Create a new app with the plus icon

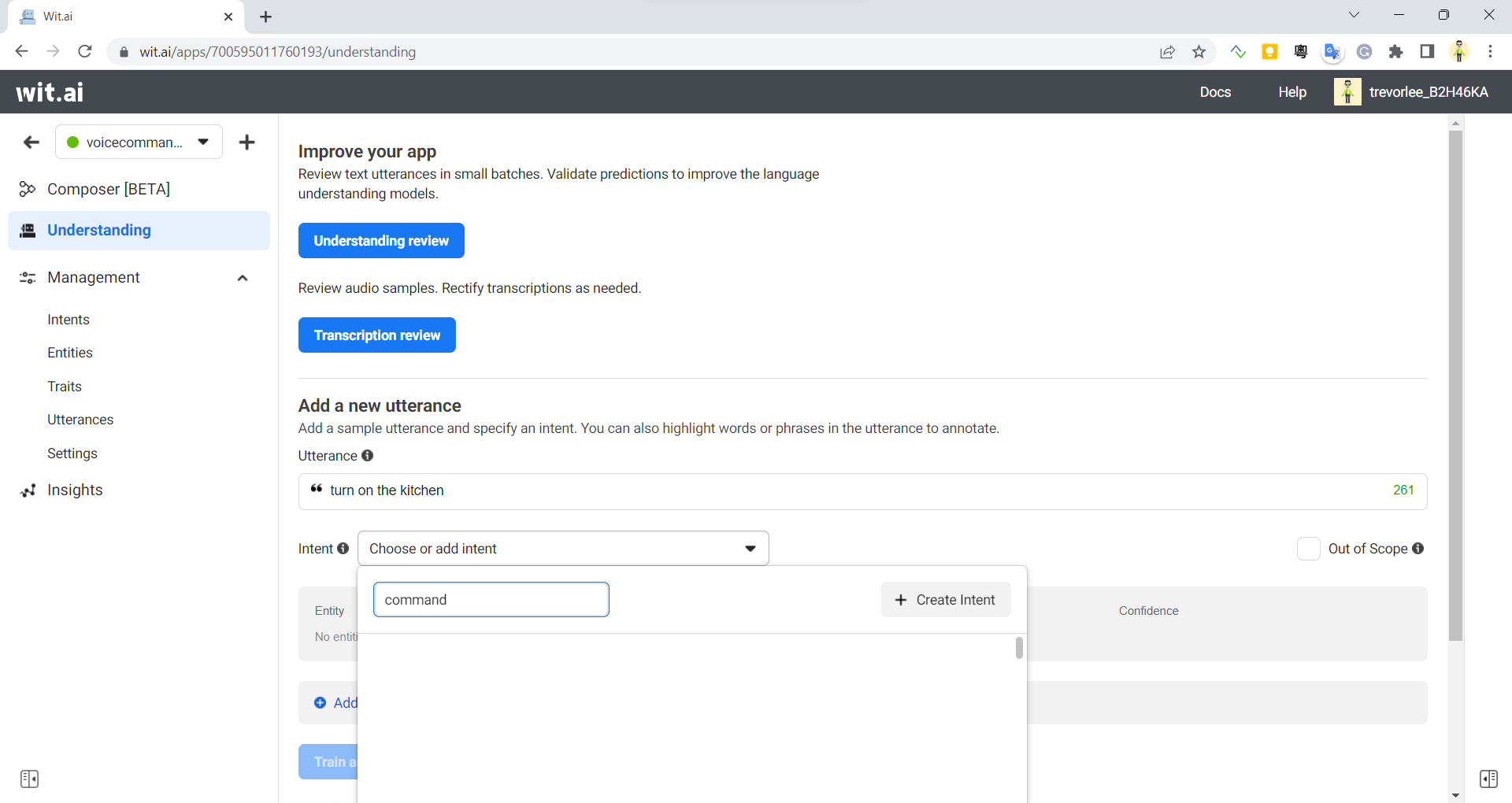point(247,142)
